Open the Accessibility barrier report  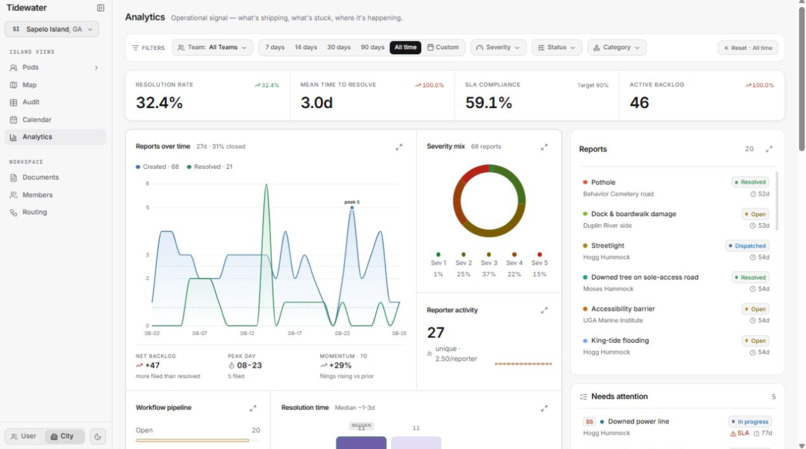coord(676,314)
